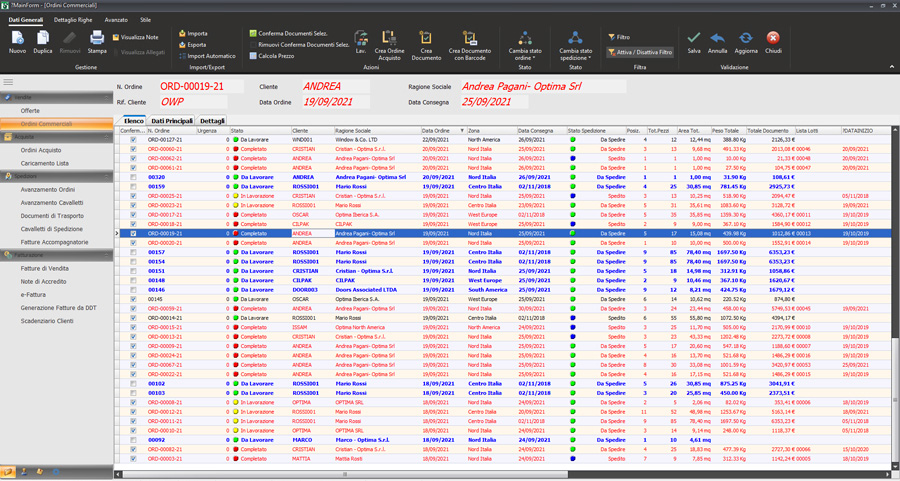The image size is (900, 481).
Task: Collapse the Fatturazione sidebar group
Action: tap(106, 255)
